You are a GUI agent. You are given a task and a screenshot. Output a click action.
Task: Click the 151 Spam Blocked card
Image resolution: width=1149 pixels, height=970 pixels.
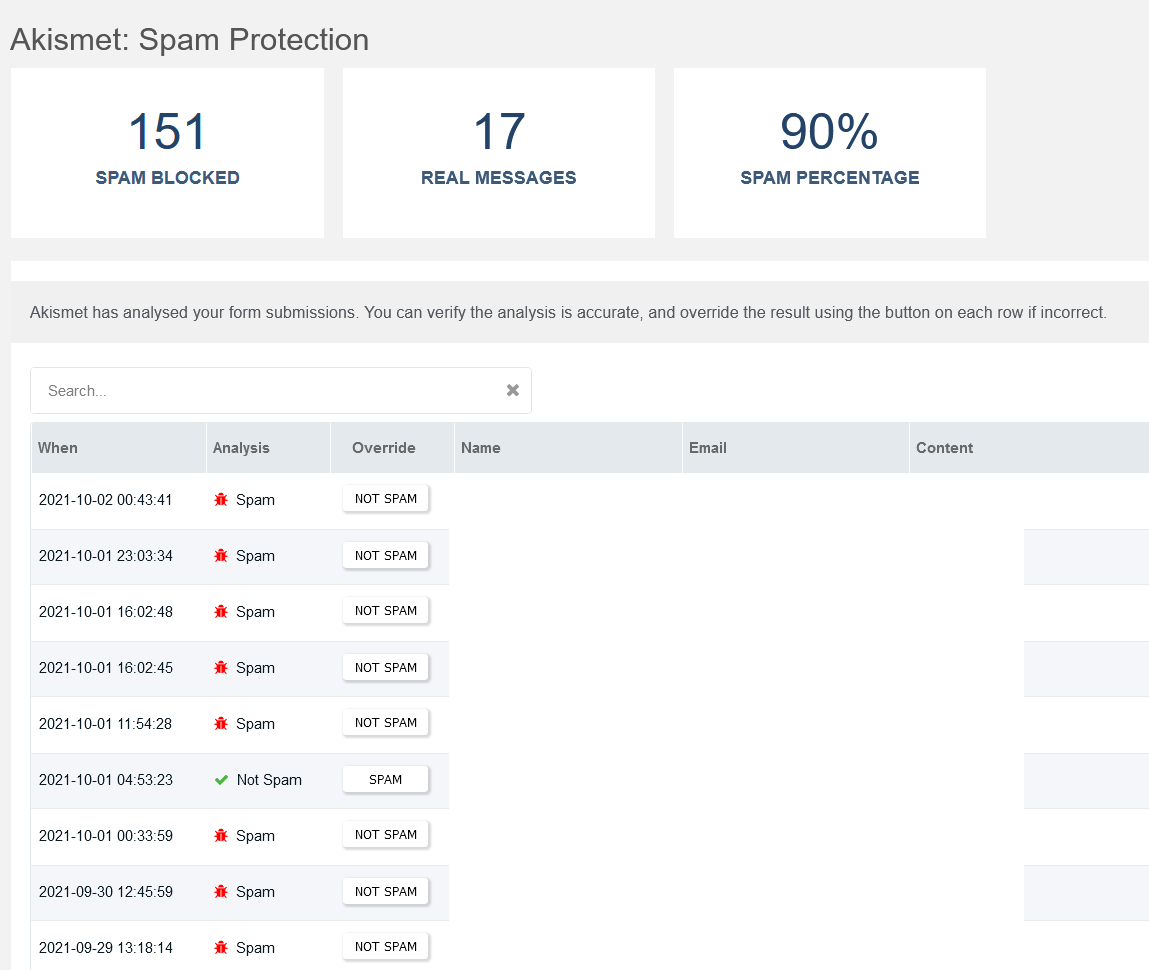pos(167,153)
